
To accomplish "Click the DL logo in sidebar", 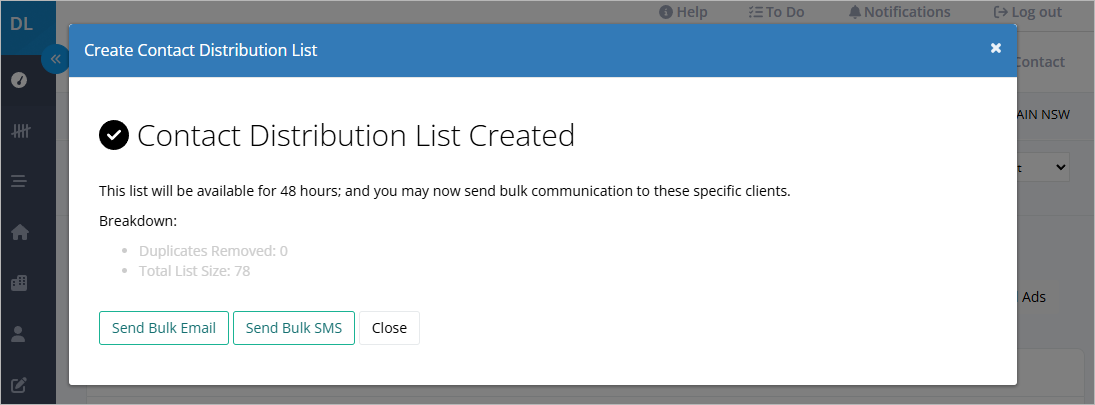I will (x=22, y=23).
